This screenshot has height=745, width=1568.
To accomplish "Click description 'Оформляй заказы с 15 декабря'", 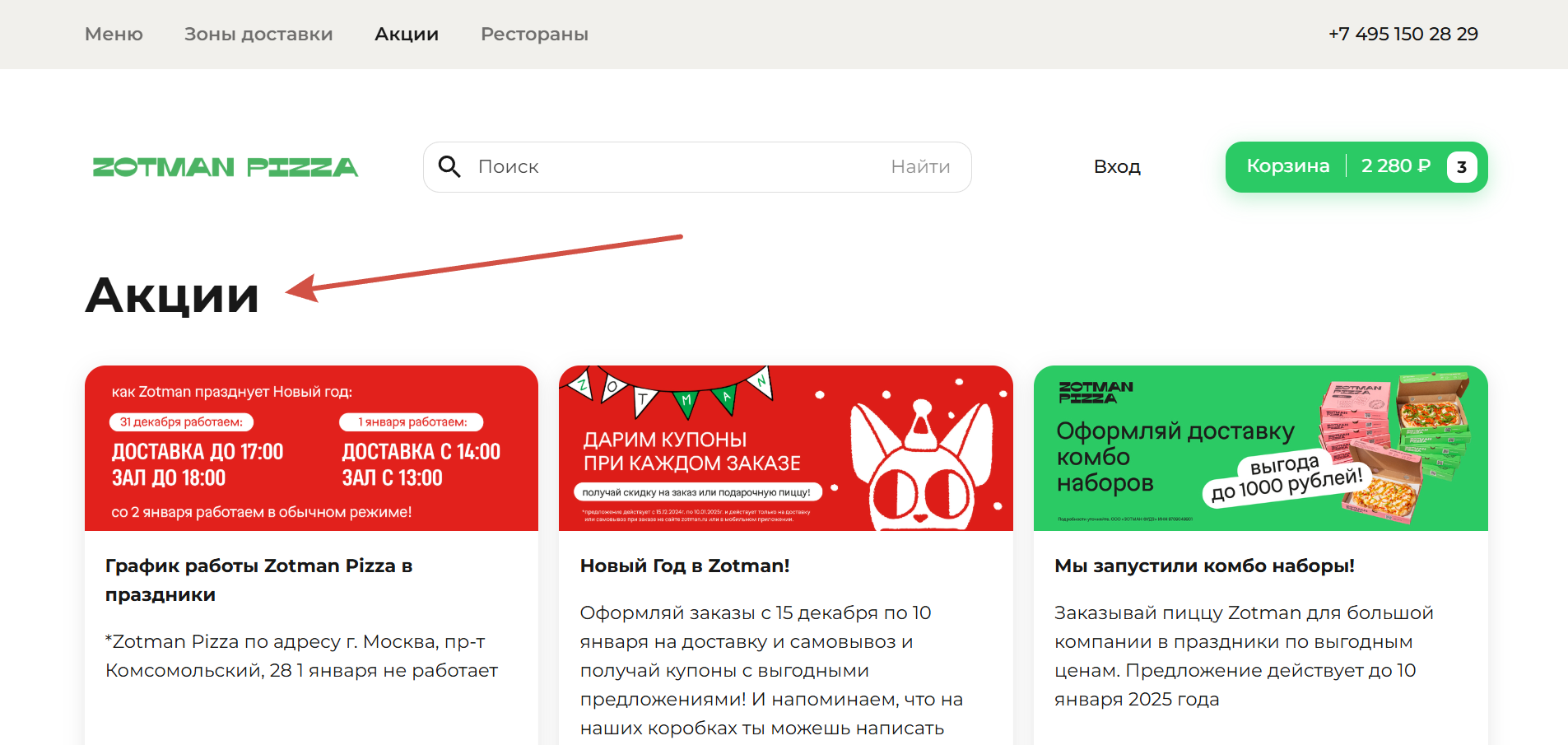I will click(x=771, y=670).
